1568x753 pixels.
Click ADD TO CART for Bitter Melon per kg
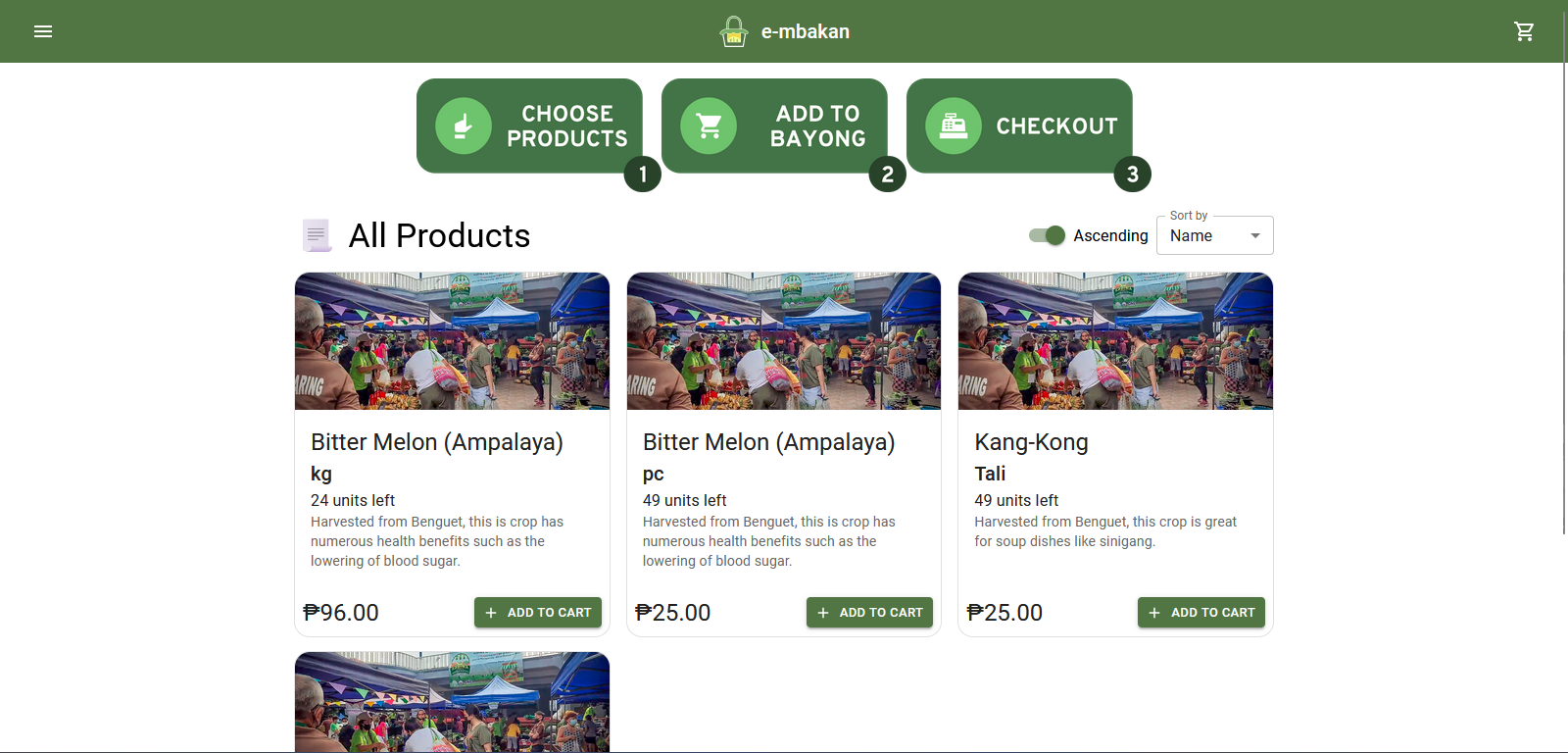point(538,612)
